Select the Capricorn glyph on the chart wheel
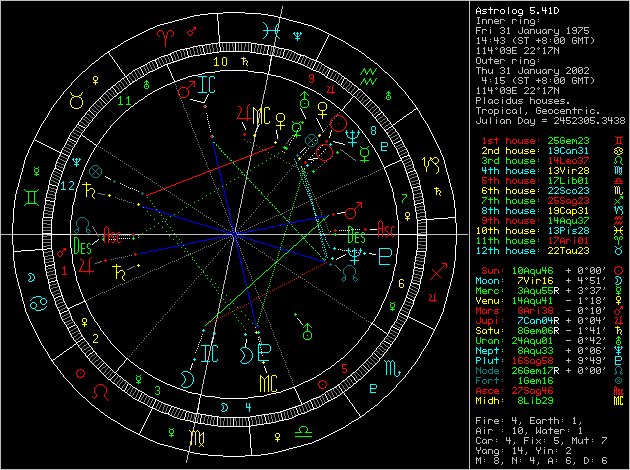 tap(431, 161)
